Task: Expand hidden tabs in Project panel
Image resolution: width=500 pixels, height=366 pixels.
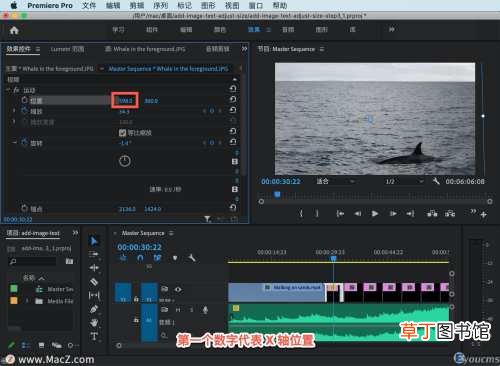Action: 75,233
